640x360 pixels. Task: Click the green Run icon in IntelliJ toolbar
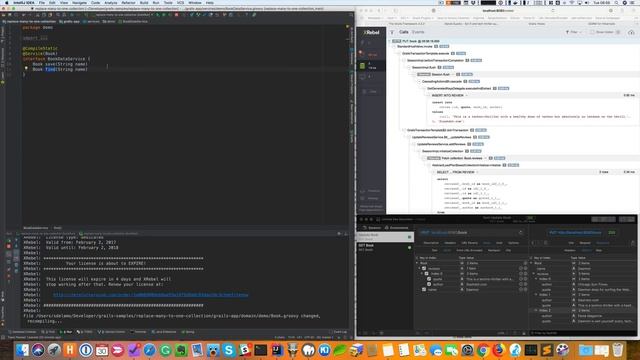click(158, 15)
